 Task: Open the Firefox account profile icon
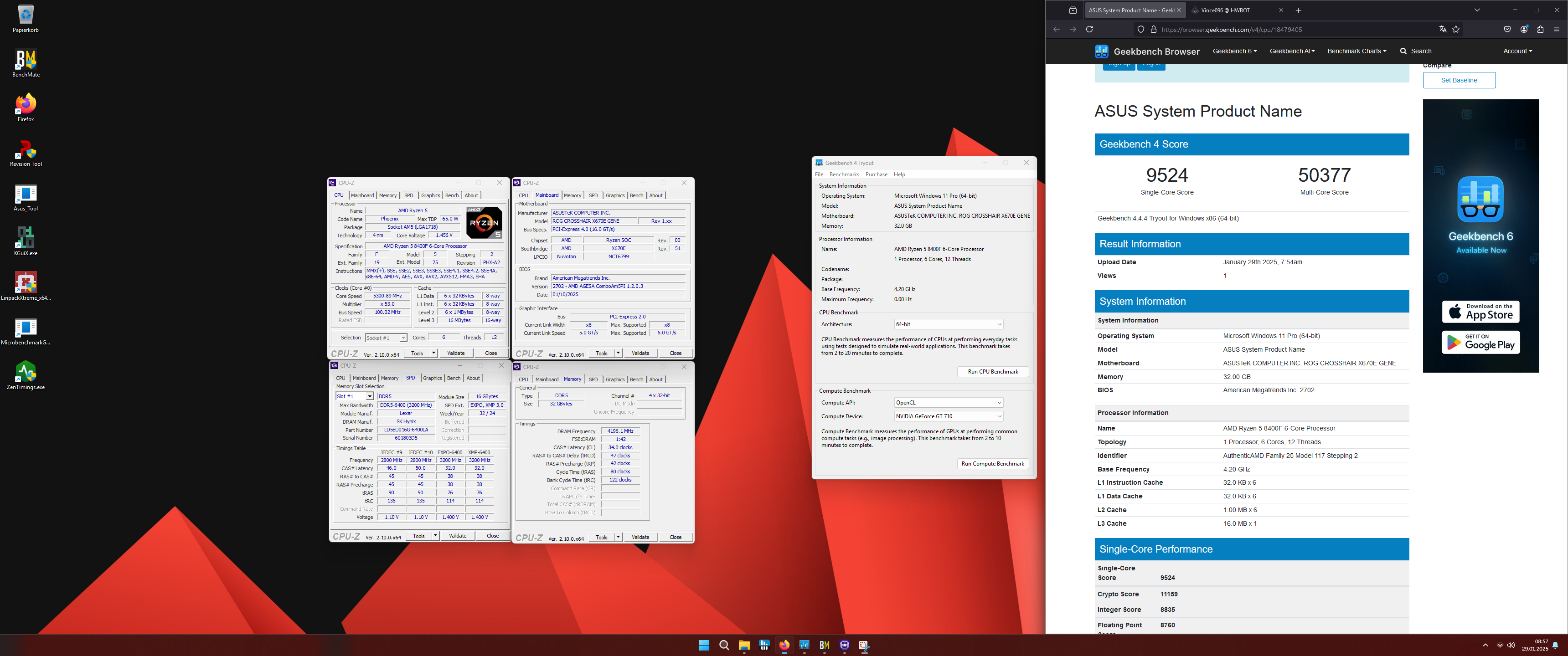coord(1524,29)
